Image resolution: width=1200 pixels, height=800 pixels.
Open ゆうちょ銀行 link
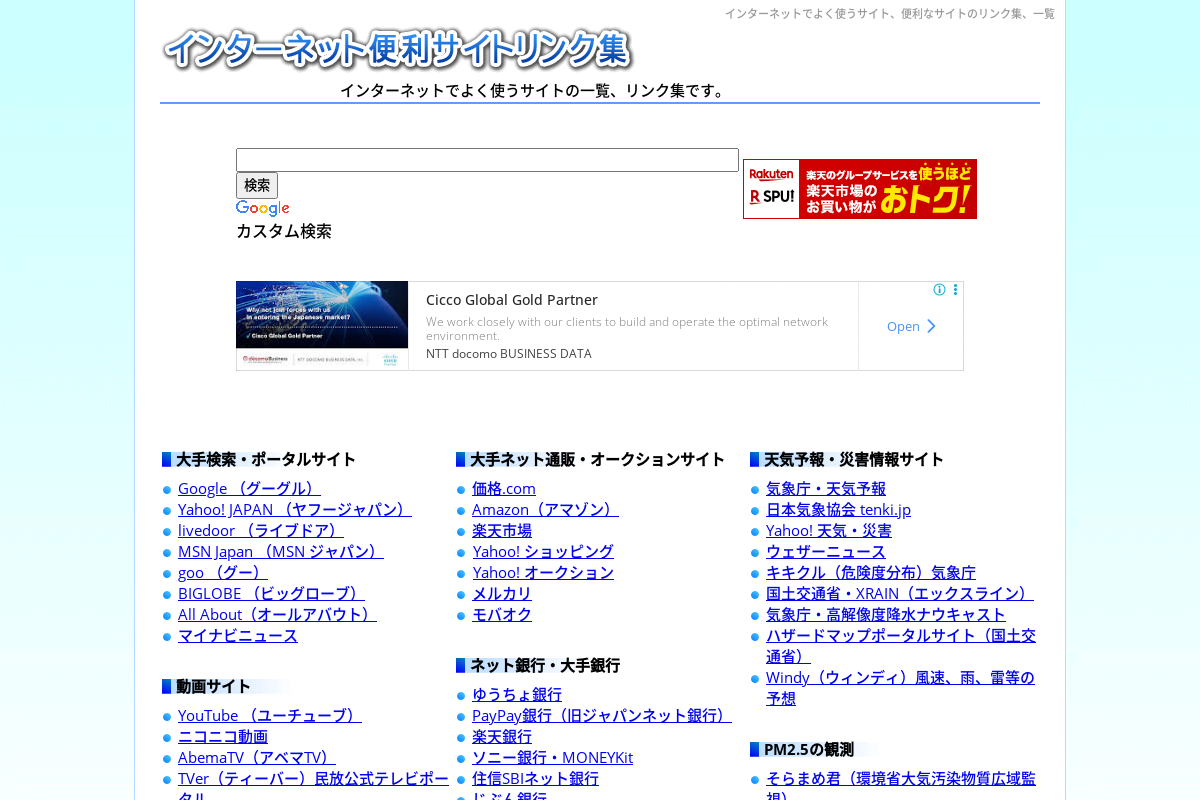click(x=517, y=695)
